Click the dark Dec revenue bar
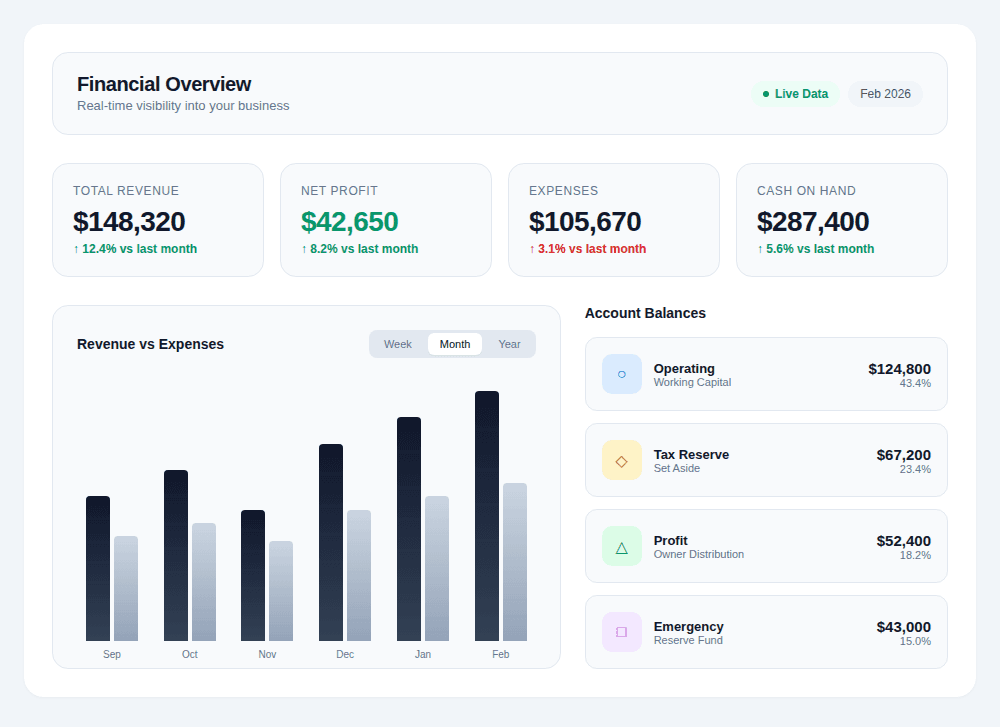The height and width of the screenshot is (727, 1000). 331,543
